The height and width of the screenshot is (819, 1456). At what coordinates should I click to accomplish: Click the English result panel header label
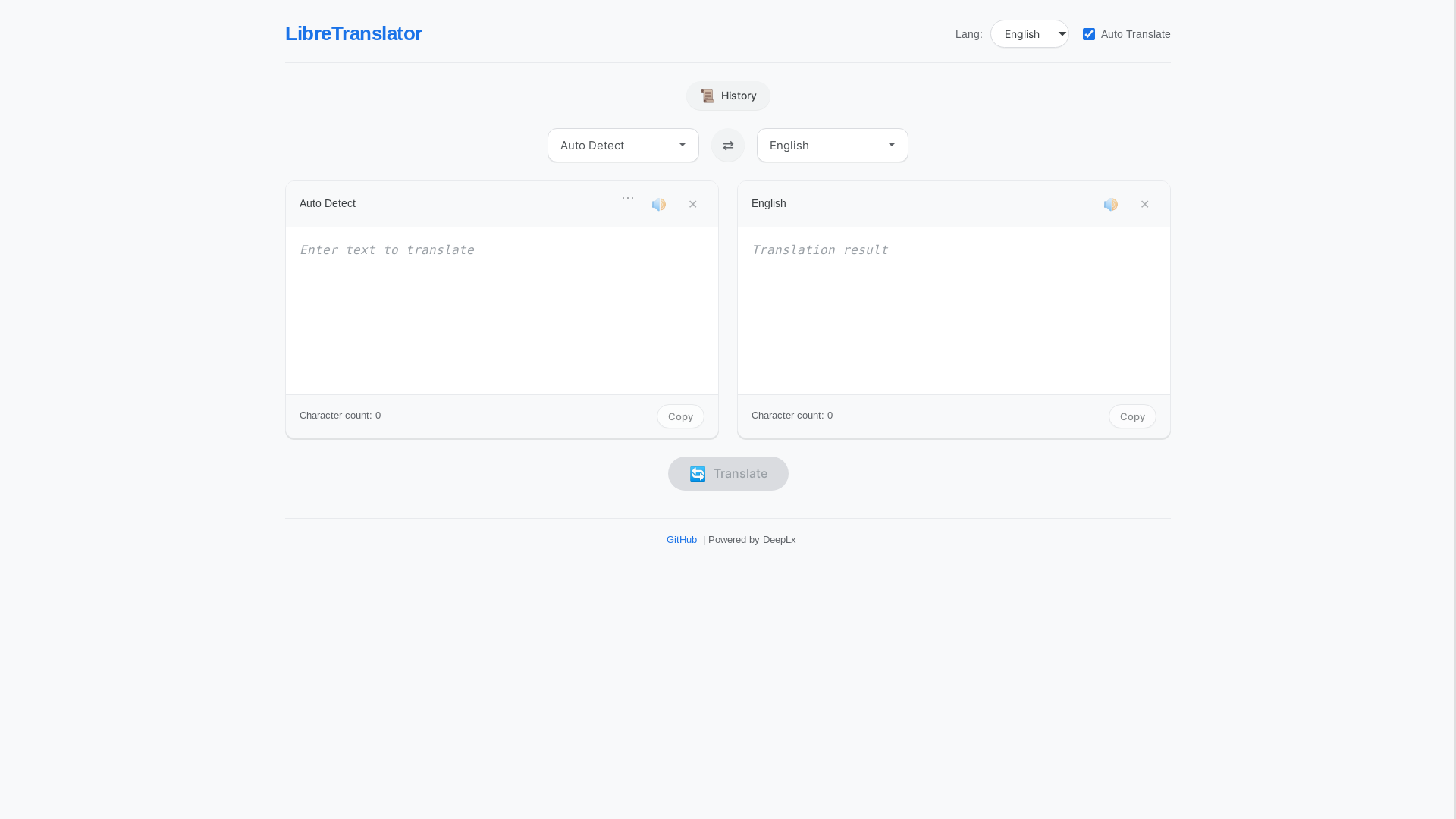(x=769, y=203)
